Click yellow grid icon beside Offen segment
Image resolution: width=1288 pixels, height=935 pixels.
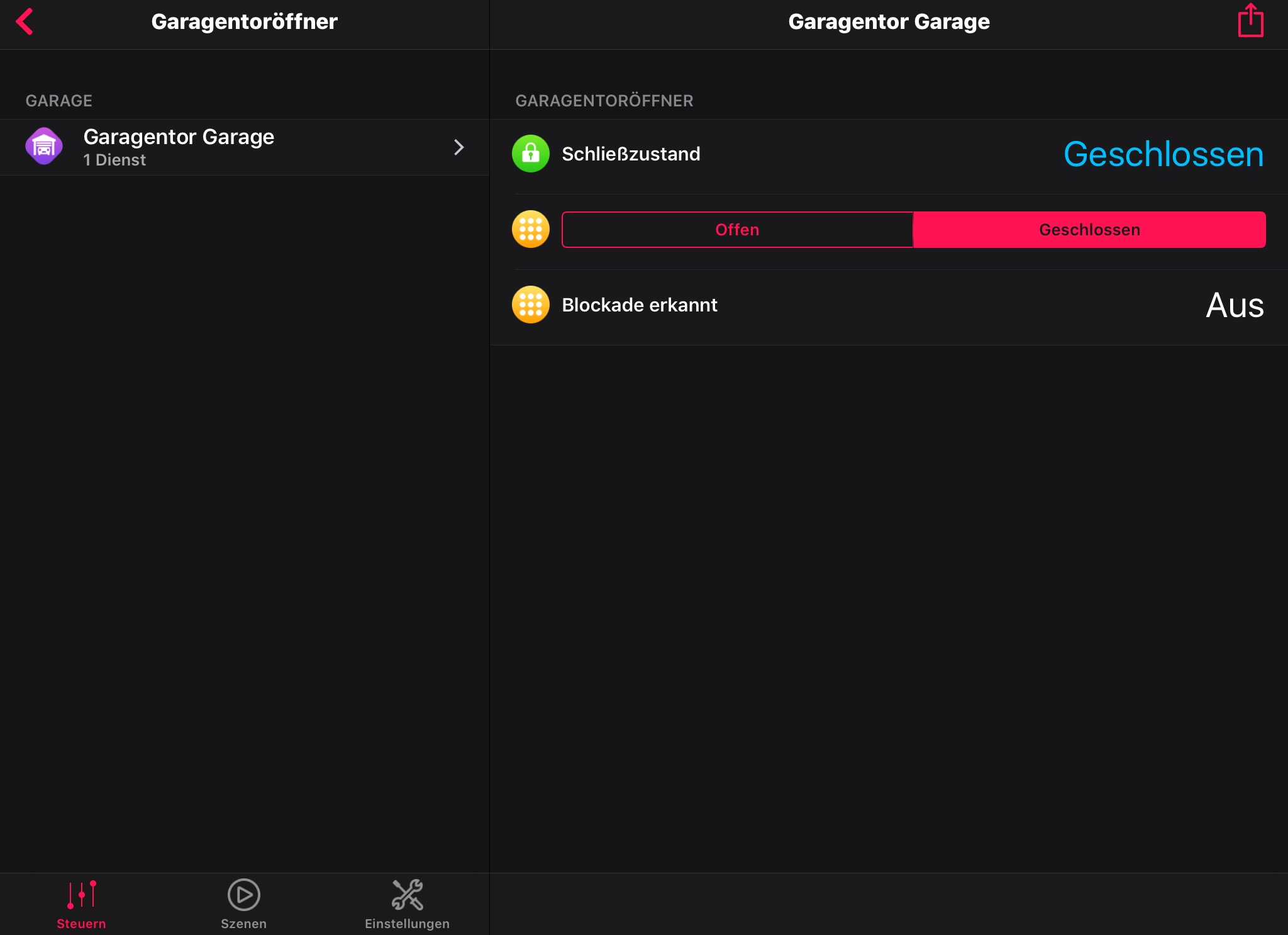530,229
